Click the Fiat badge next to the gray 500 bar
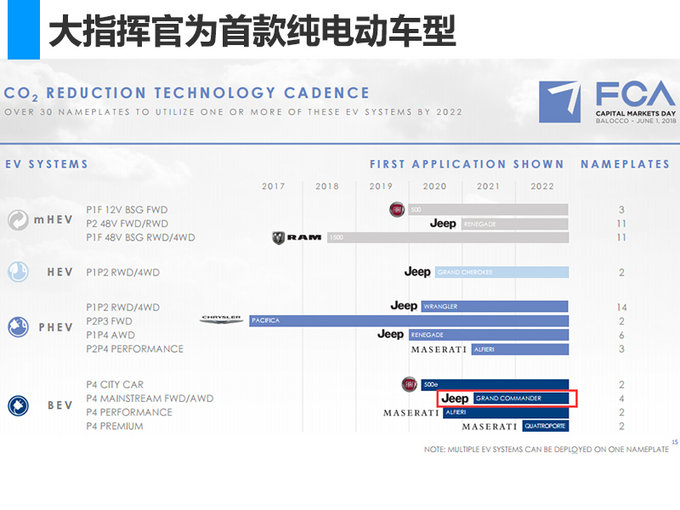Screen dimensions: 680x510 (397, 209)
